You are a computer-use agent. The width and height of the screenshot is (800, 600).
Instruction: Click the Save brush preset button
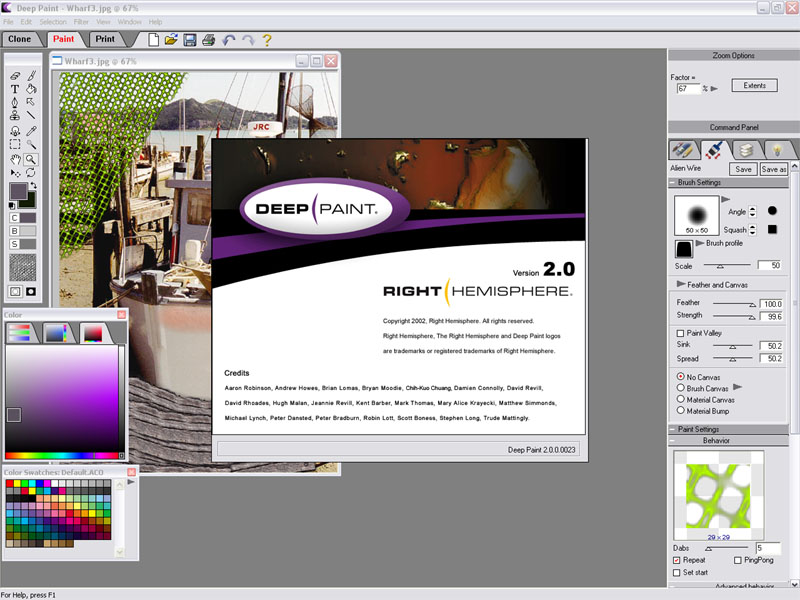743,169
